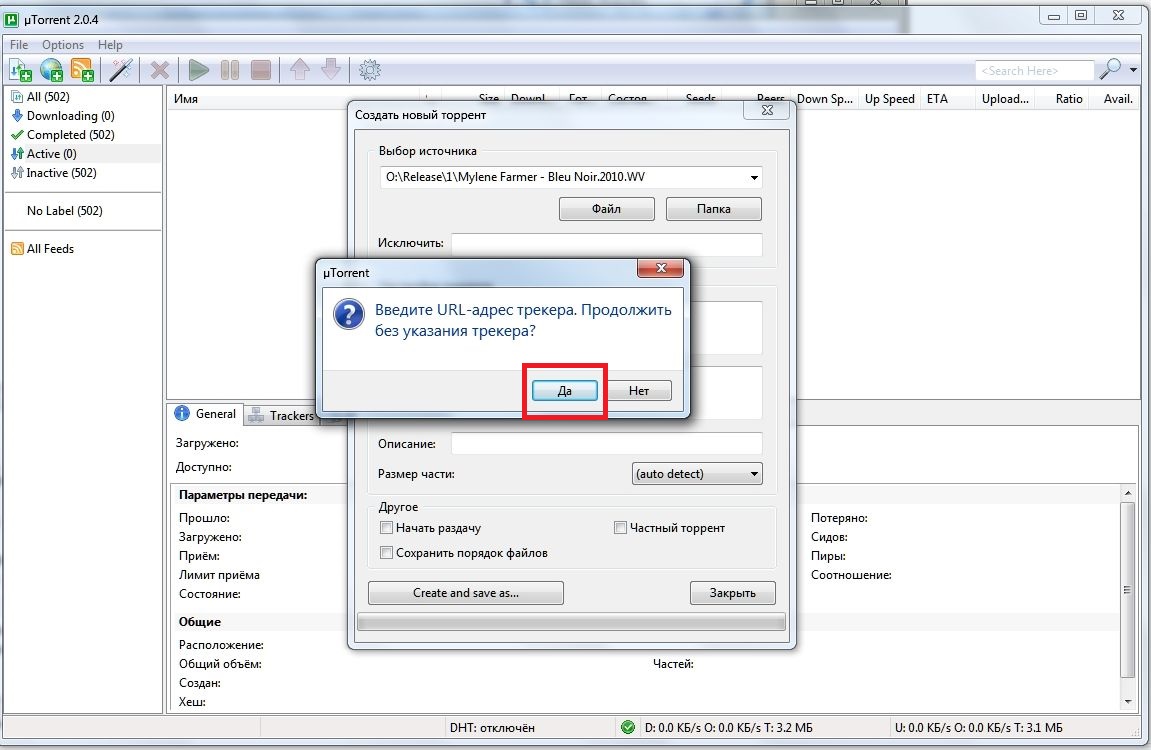1151x750 pixels.
Task: Confirm with the Да button
Action: coord(564,390)
